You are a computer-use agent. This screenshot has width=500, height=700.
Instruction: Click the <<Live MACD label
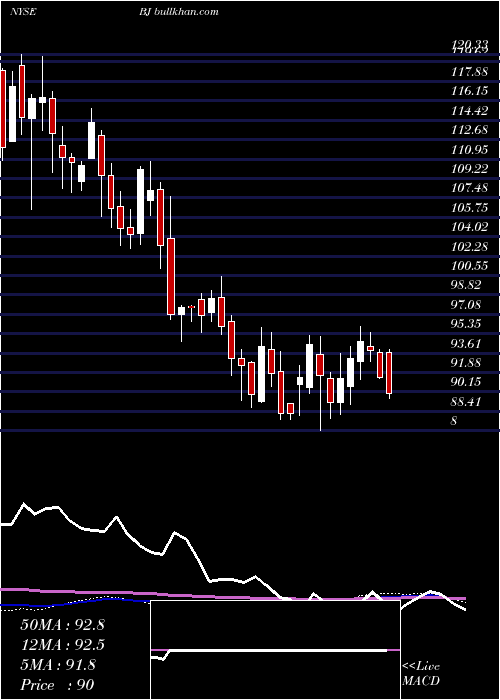coord(421,674)
